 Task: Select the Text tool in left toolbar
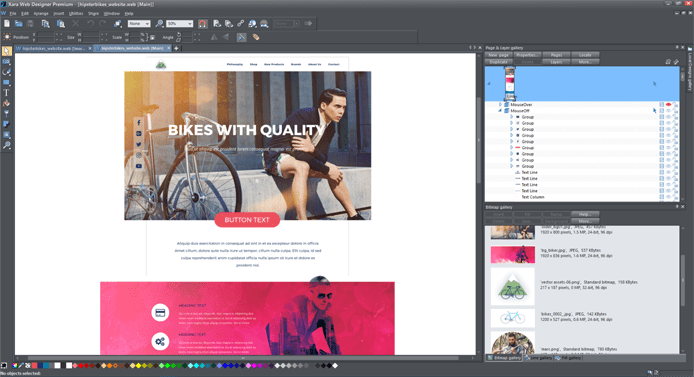6,93
